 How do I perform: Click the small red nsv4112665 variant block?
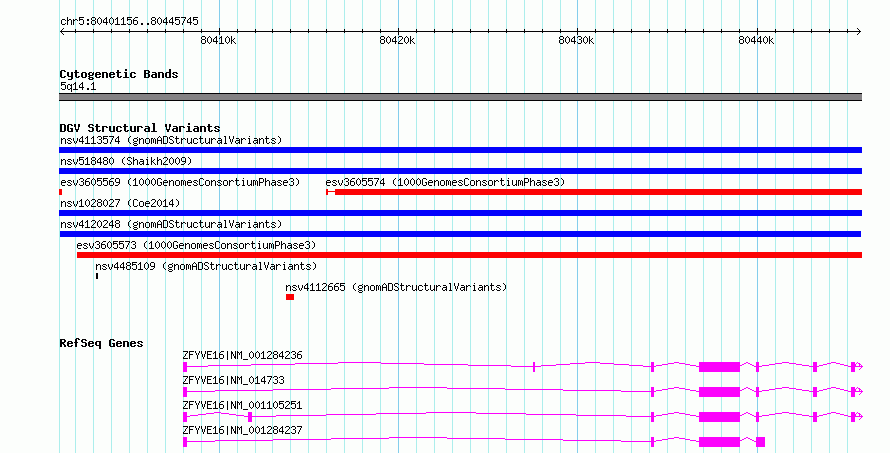(x=290, y=297)
